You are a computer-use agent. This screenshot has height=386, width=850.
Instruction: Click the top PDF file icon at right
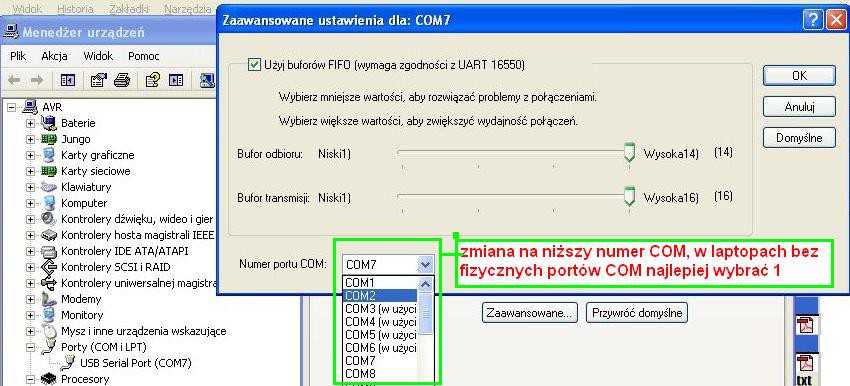(x=805, y=325)
